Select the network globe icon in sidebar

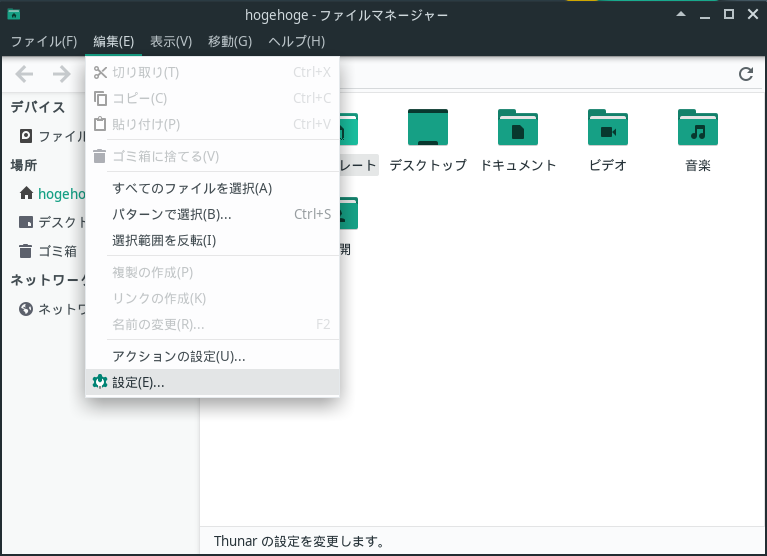(x=26, y=309)
